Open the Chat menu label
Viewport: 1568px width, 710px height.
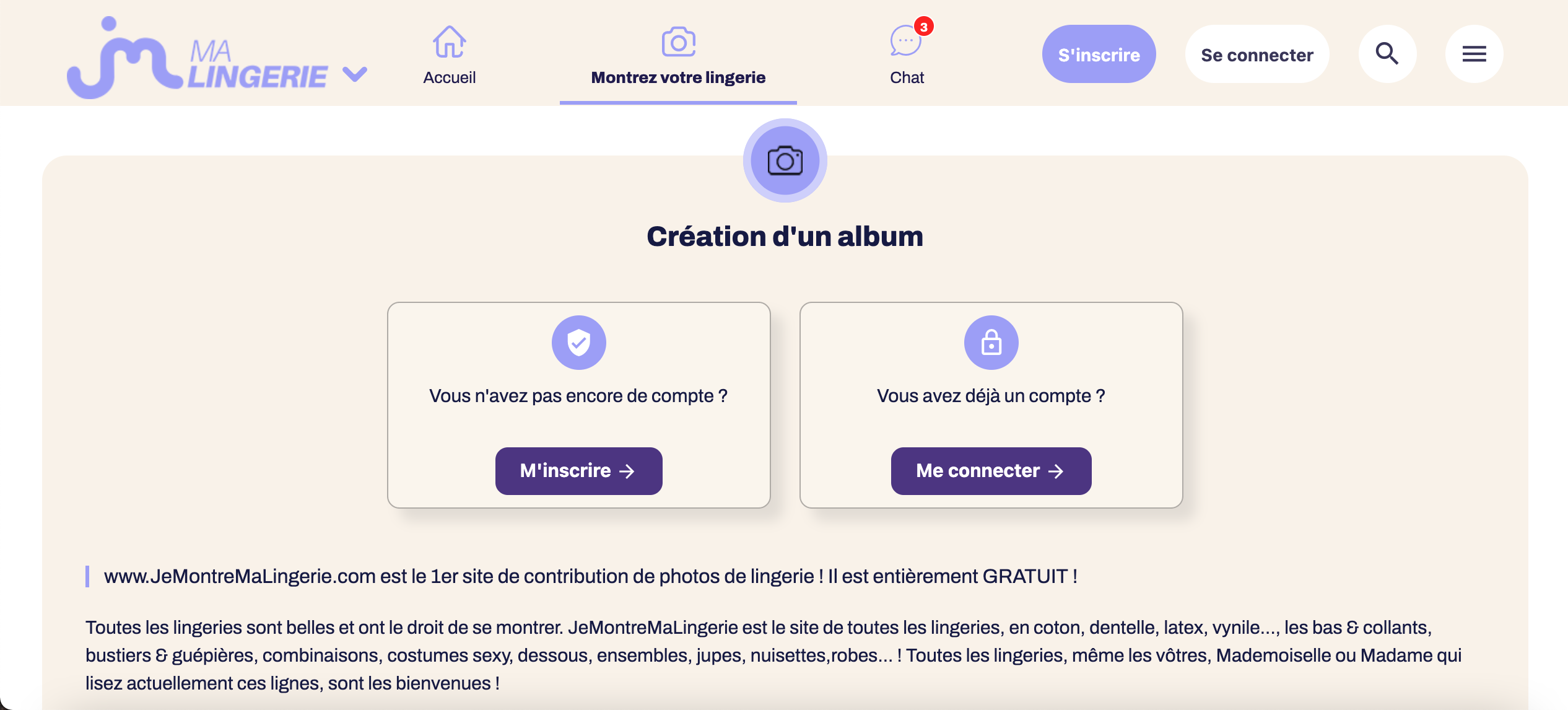pyautogui.click(x=907, y=77)
